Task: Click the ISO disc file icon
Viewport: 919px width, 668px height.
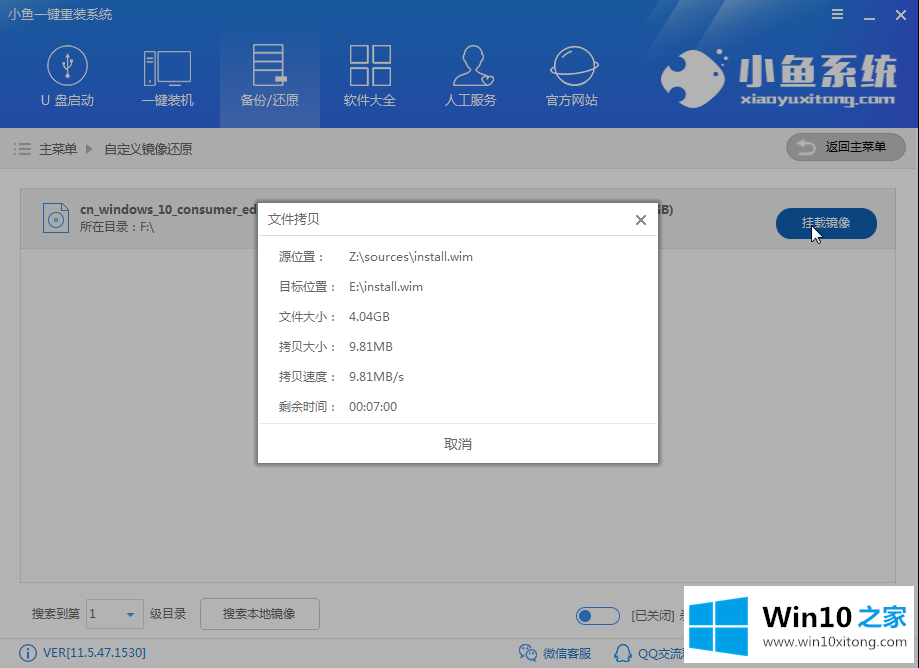Action: pos(56,218)
